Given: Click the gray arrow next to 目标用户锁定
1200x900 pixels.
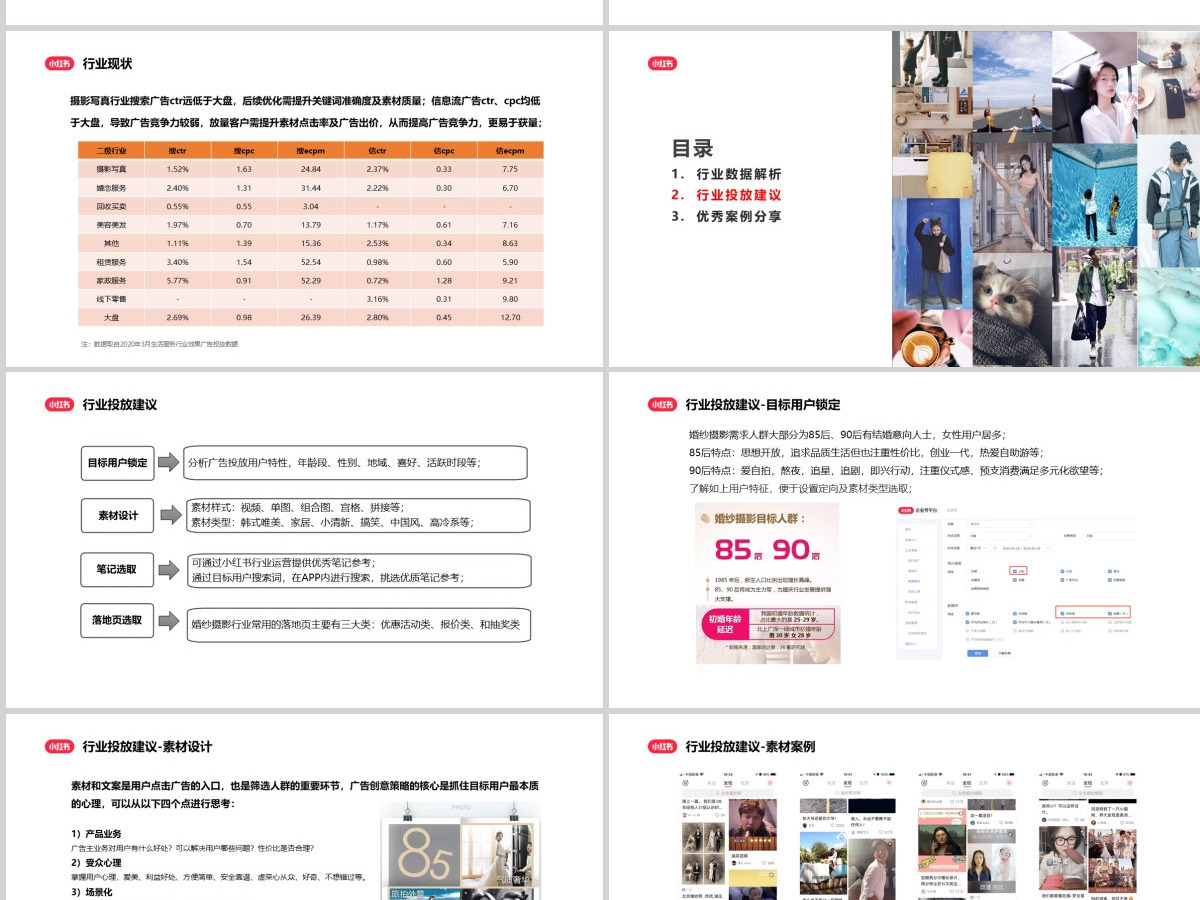Looking at the screenshot, I should tap(169, 463).
